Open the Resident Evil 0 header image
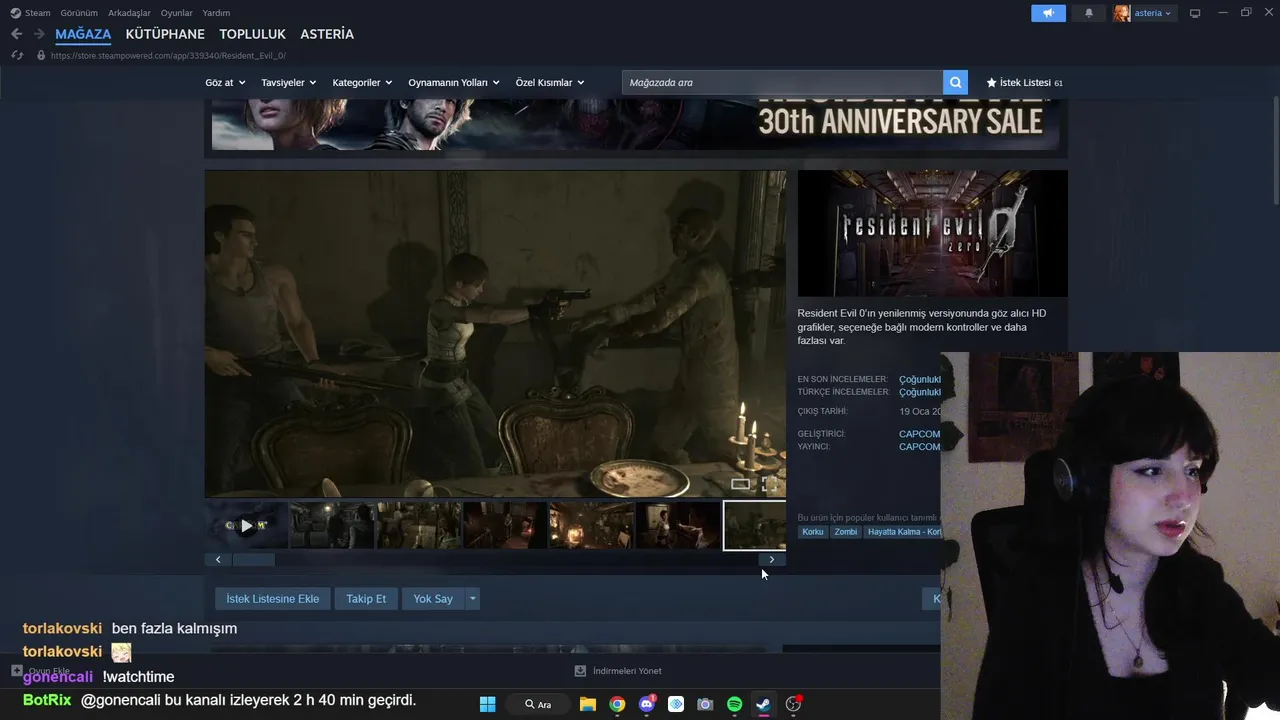The image size is (1280, 720). click(x=932, y=233)
